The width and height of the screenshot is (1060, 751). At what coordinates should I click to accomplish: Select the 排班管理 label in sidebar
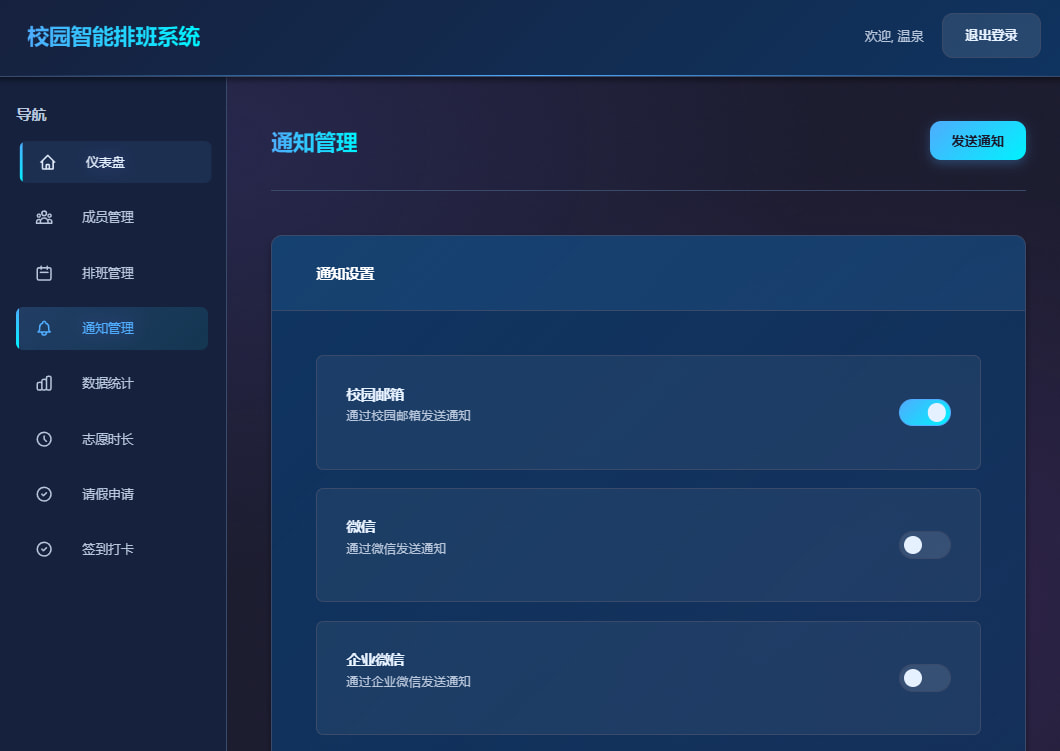tap(108, 273)
